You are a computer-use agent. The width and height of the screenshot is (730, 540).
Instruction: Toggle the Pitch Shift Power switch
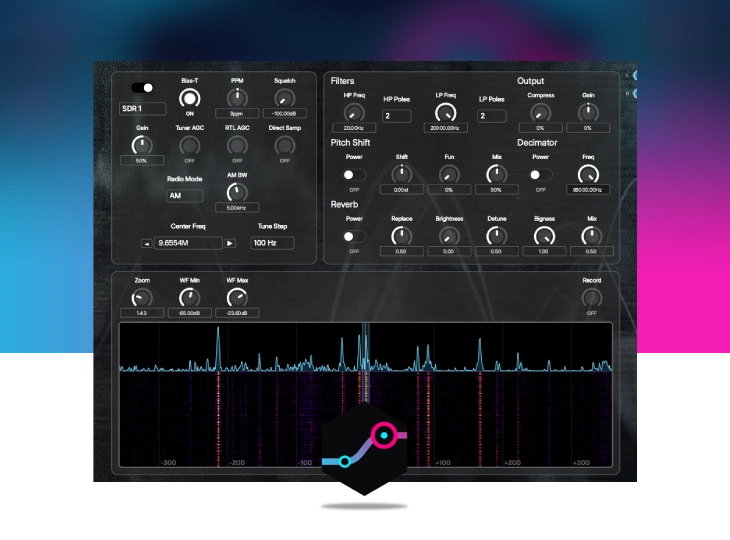click(x=354, y=175)
